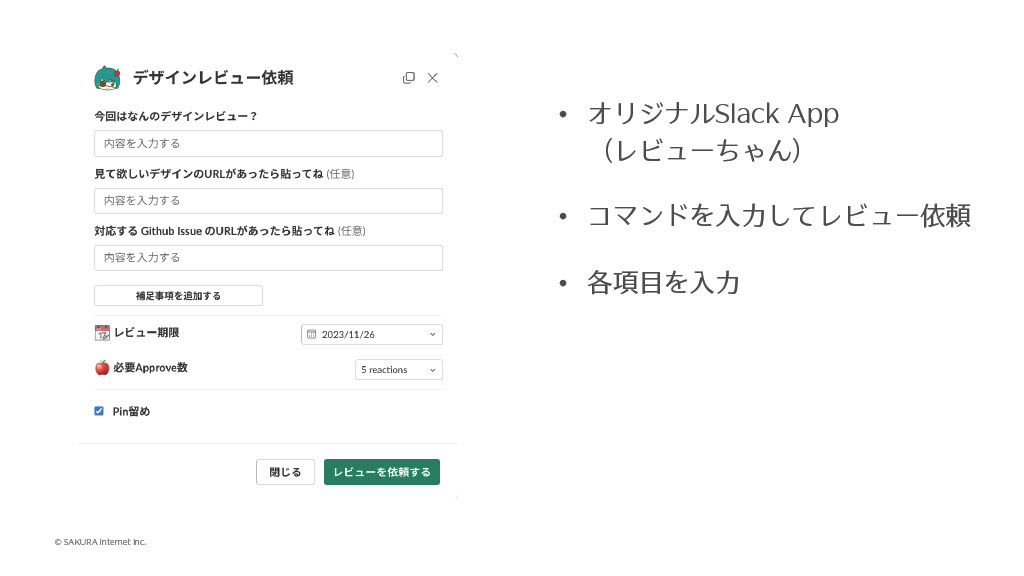The height and width of the screenshot is (576, 1024).
Task: Open the dialog in a new window icon
Action: click(408, 78)
